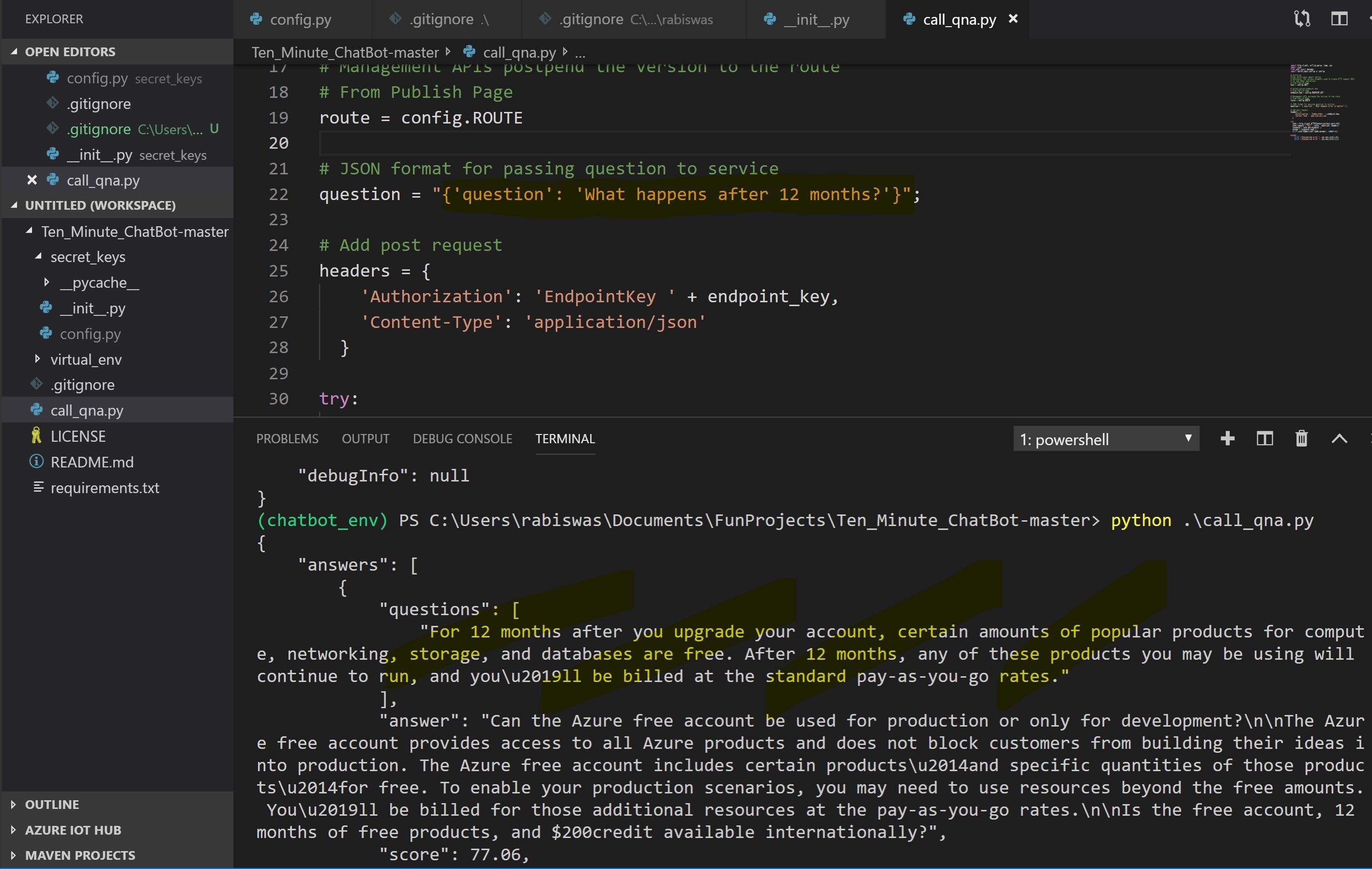Click the "score": 77.06 terminal line
This screenshot has height=869, width=1372.
coord(454,854)
